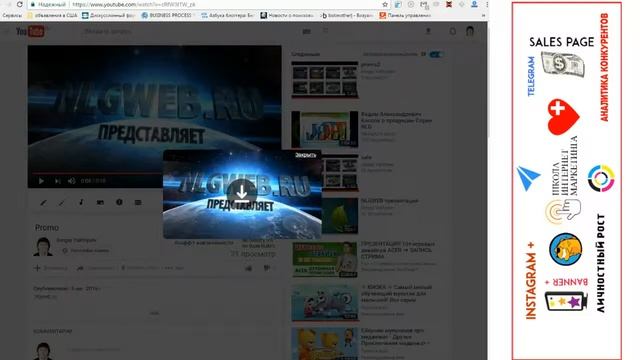Viewport: 640px width, 360px height.
Task: Like the video with thumbs up
Action: click(248, 268)
